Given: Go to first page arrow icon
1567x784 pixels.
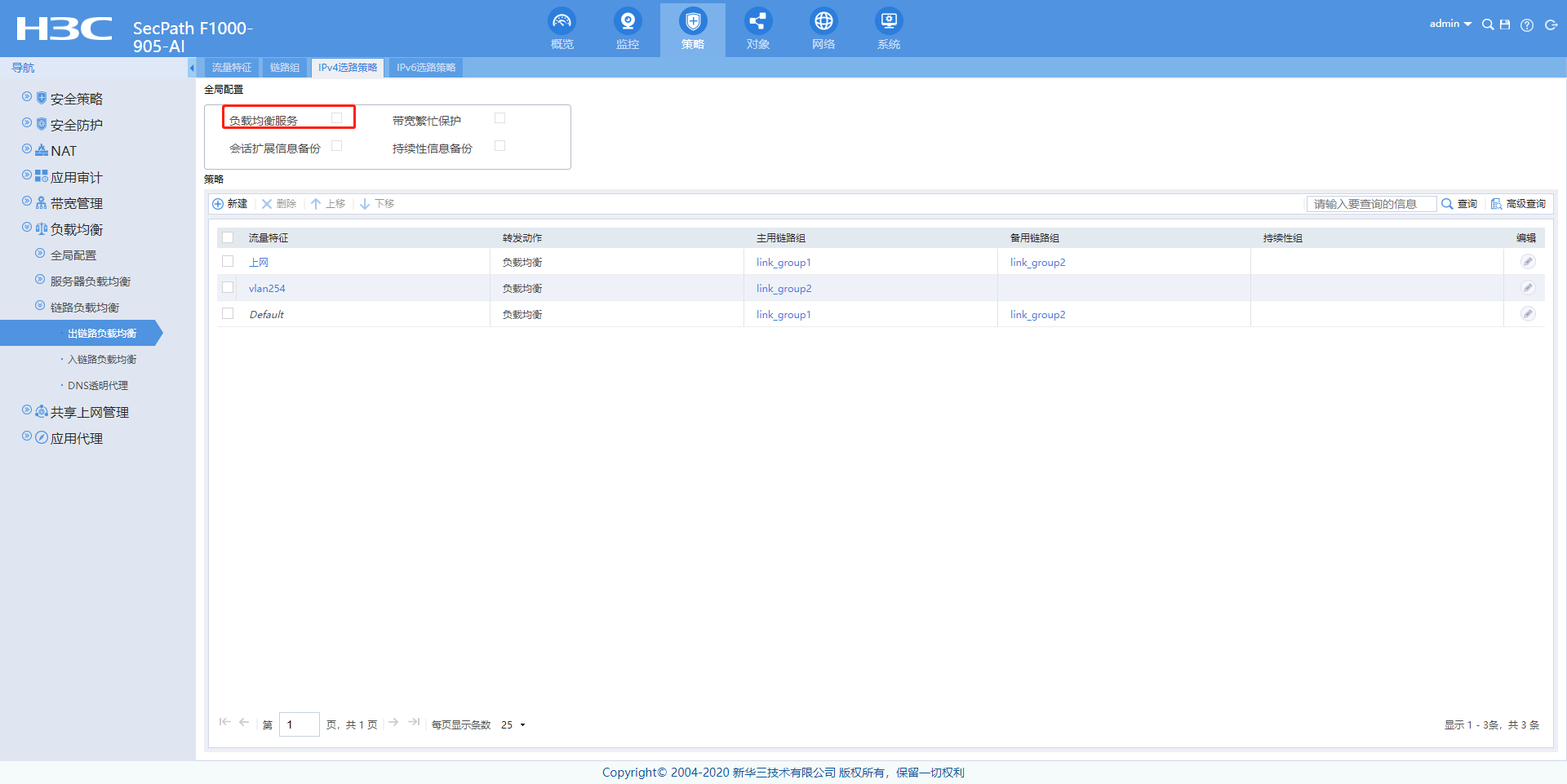Looking at the screenshot, I should pyautogui.click(x=224, y=722).
